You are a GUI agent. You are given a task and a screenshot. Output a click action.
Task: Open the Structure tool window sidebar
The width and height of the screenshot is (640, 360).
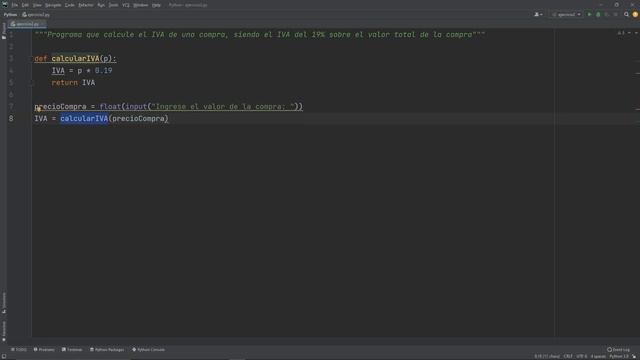click(x=4, y=303)
